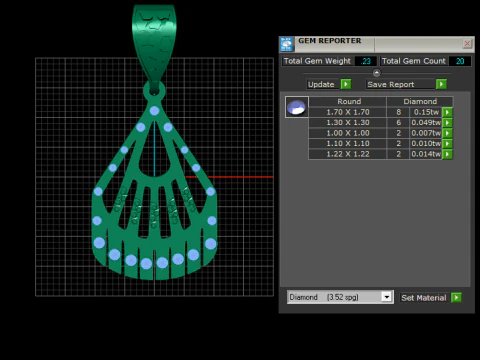Click the 0.007tw weight cell
Screen dimensions: 480x360
click(x=426, y=133)
